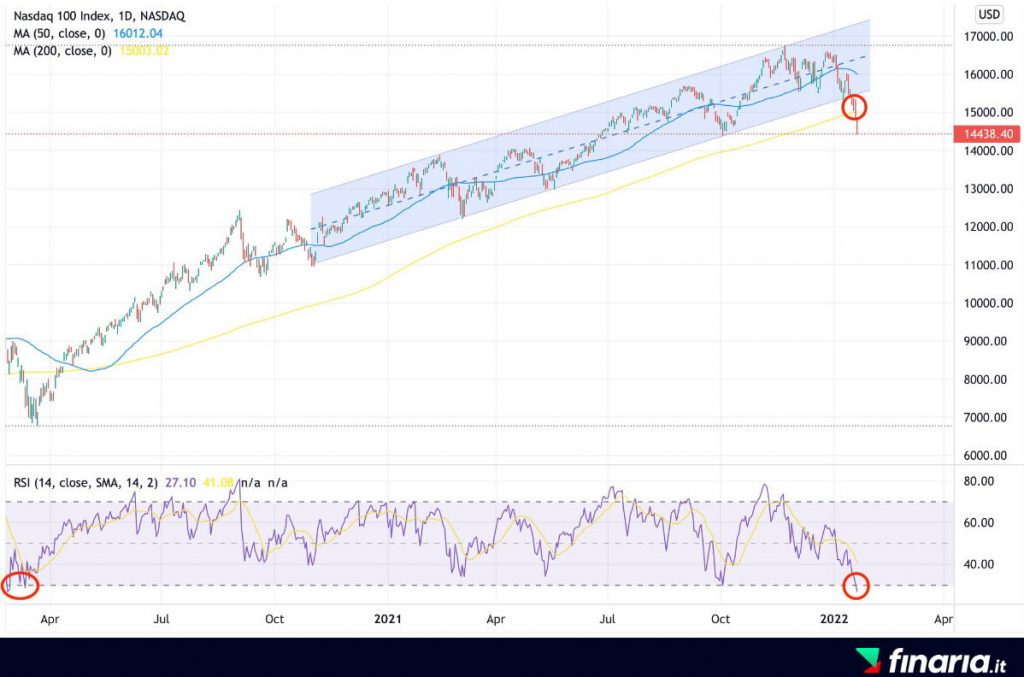The height and width of the screenshot is (677, 1024).
Task: Click the 15000.00 price axis label
Action: point(988,112)
